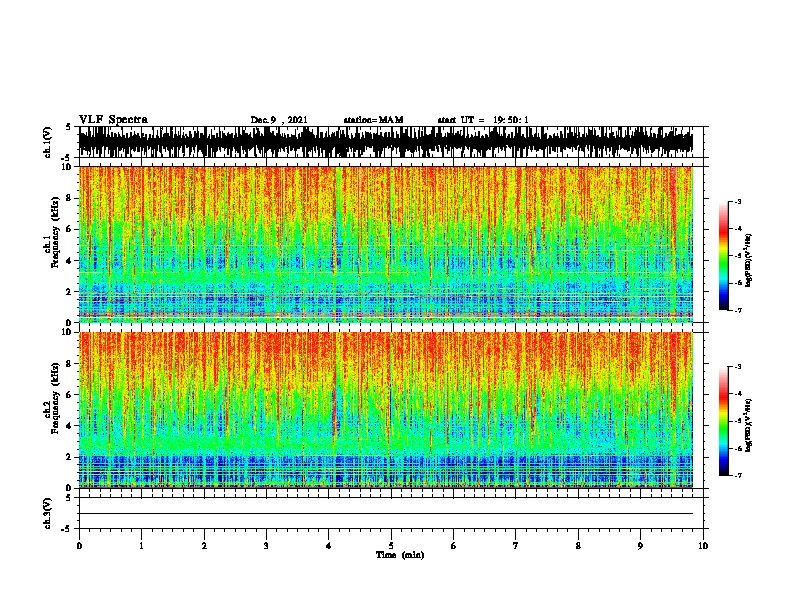Click the "5" tick on the time axis
This screenshot has width=792, height=612.
(x=391, y=545)
